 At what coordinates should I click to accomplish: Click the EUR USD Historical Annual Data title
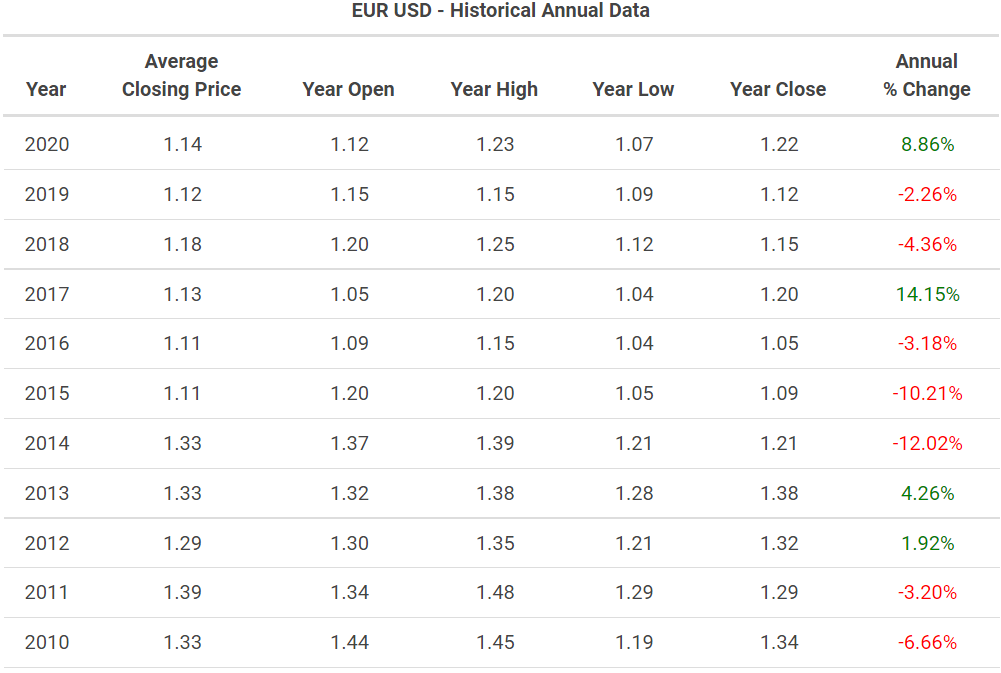[501, 11]
